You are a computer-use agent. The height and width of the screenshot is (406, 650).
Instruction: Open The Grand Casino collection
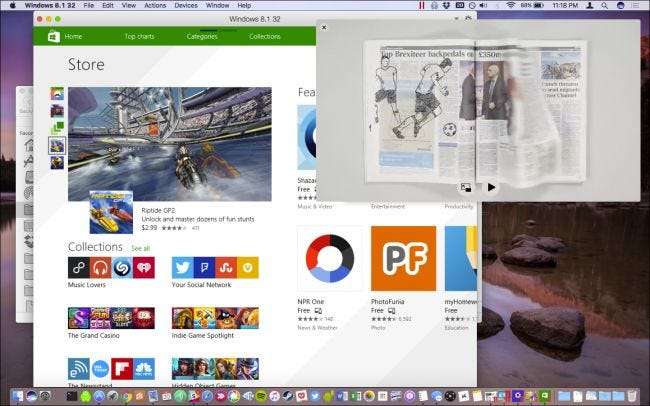tap(111, 318)
